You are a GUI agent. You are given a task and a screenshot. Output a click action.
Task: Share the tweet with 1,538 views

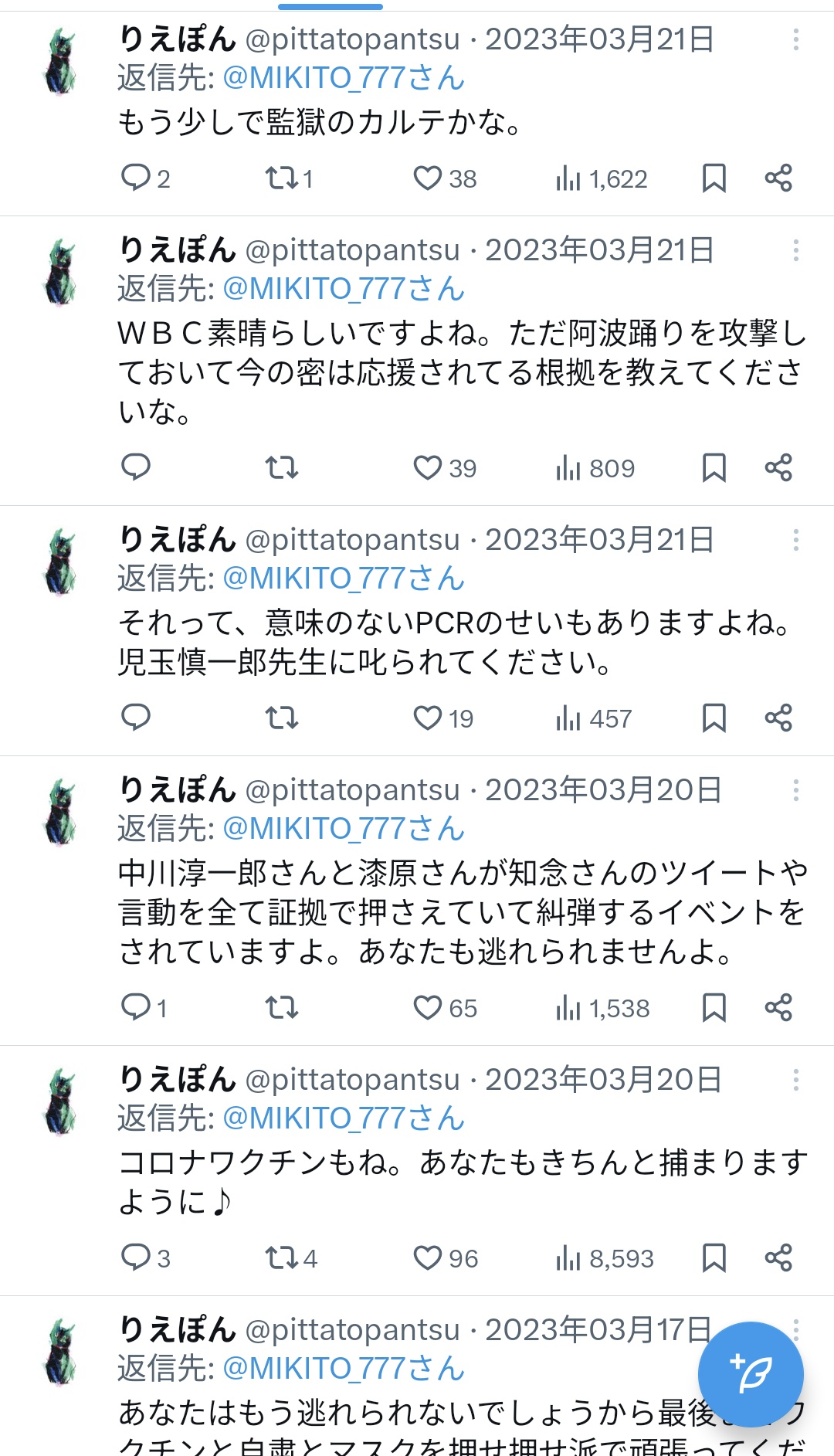[x=778, y=1007]
